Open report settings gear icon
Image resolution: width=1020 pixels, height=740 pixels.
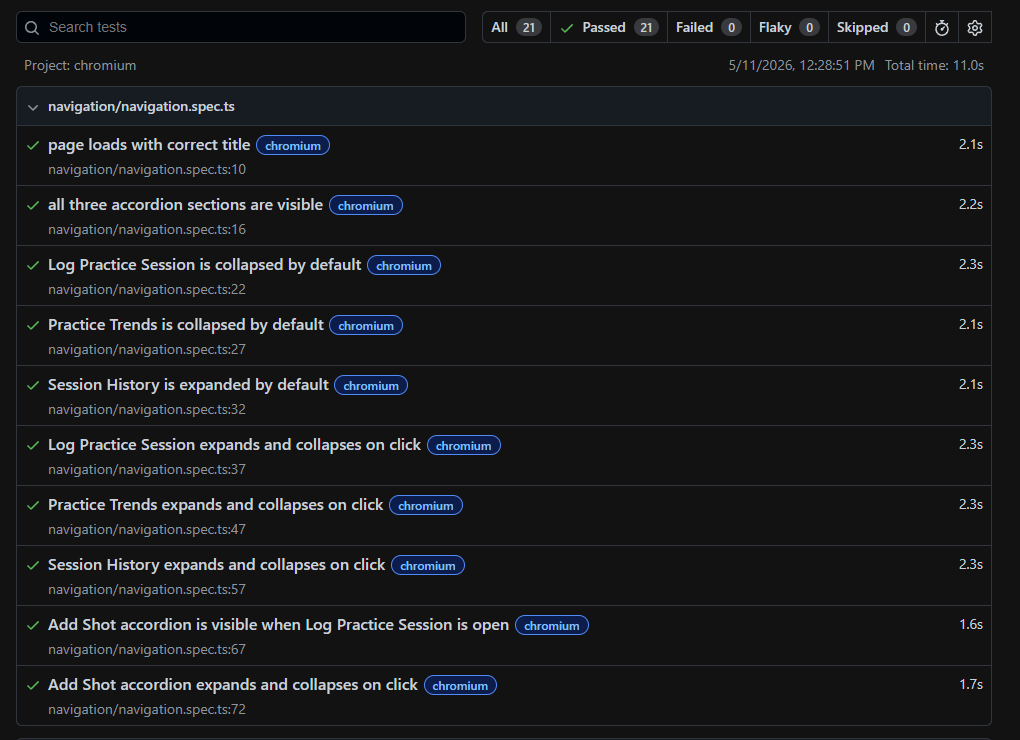point(974,27)
